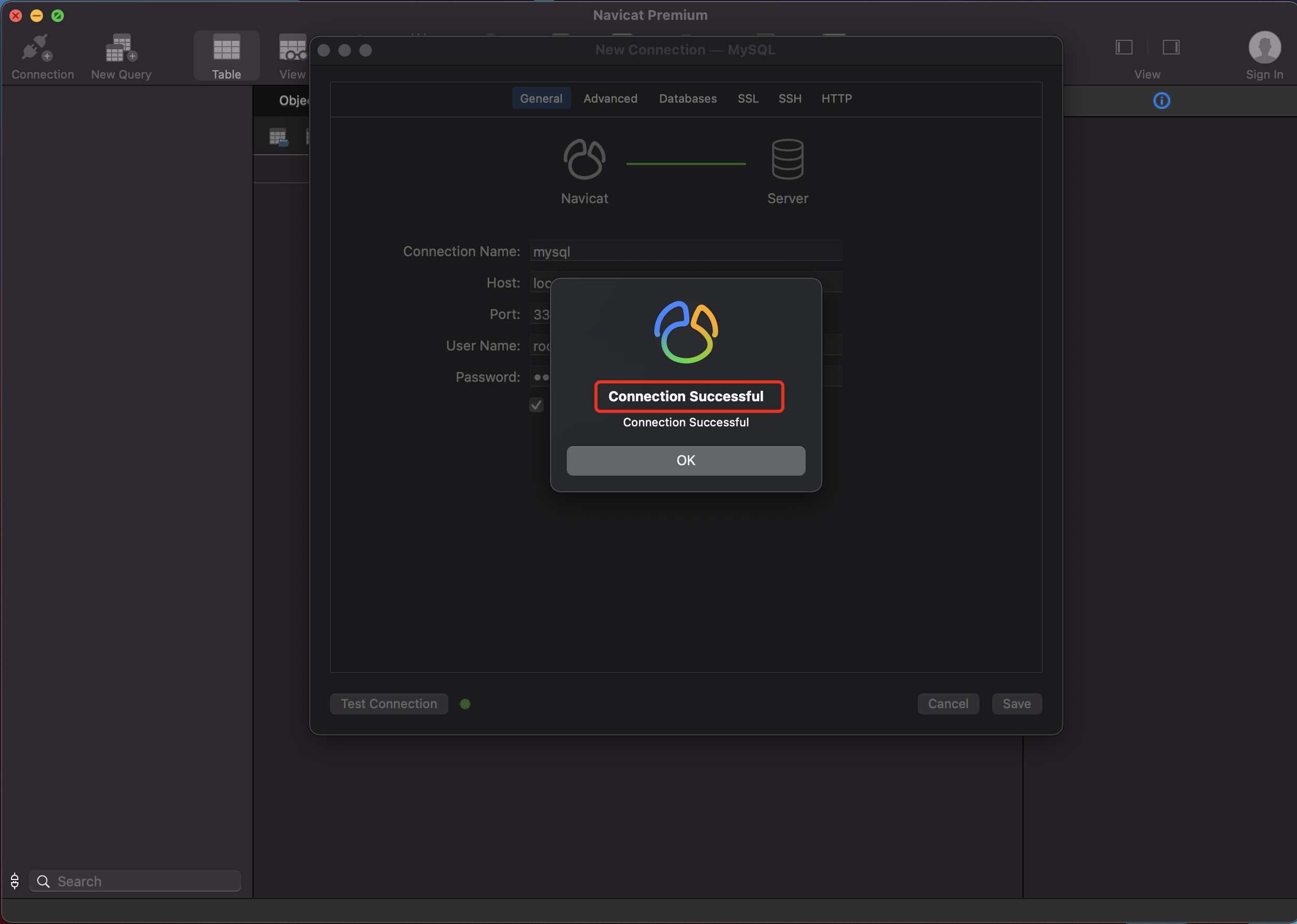The width and height of the screenshot is (1297, 924).
Task: Click the View objects toolbar icon
Action: [x=292, y=48]
